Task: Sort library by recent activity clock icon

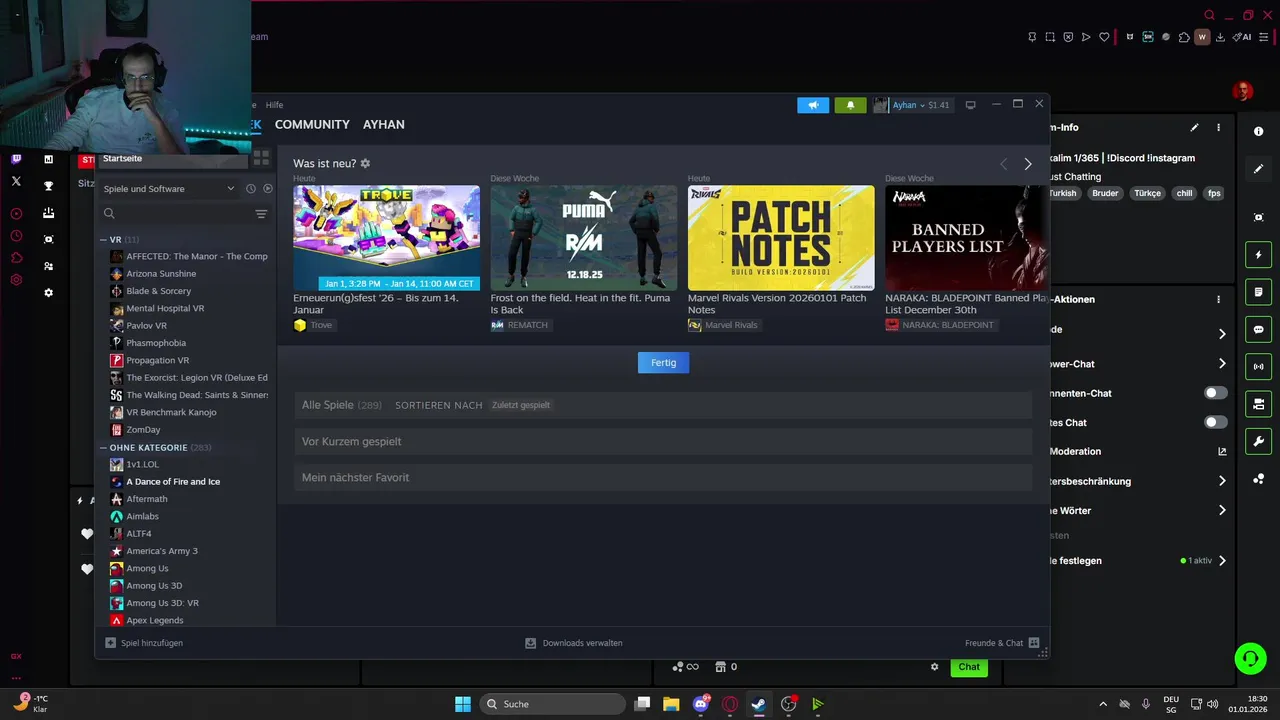Action: [251, 188]
